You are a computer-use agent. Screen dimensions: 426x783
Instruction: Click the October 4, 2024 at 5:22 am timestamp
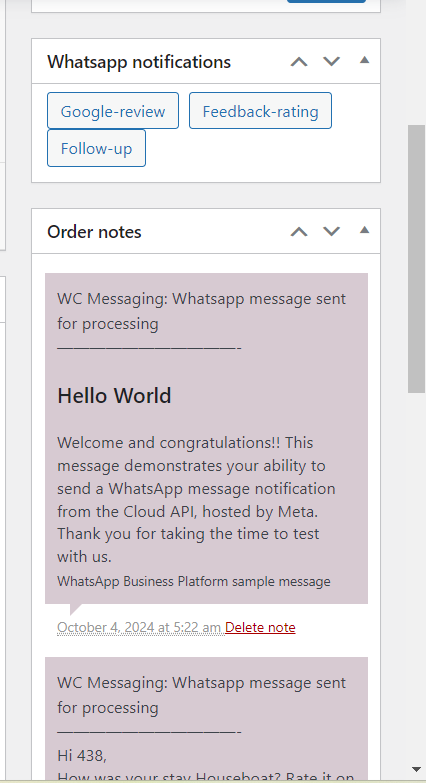point(139,627)
